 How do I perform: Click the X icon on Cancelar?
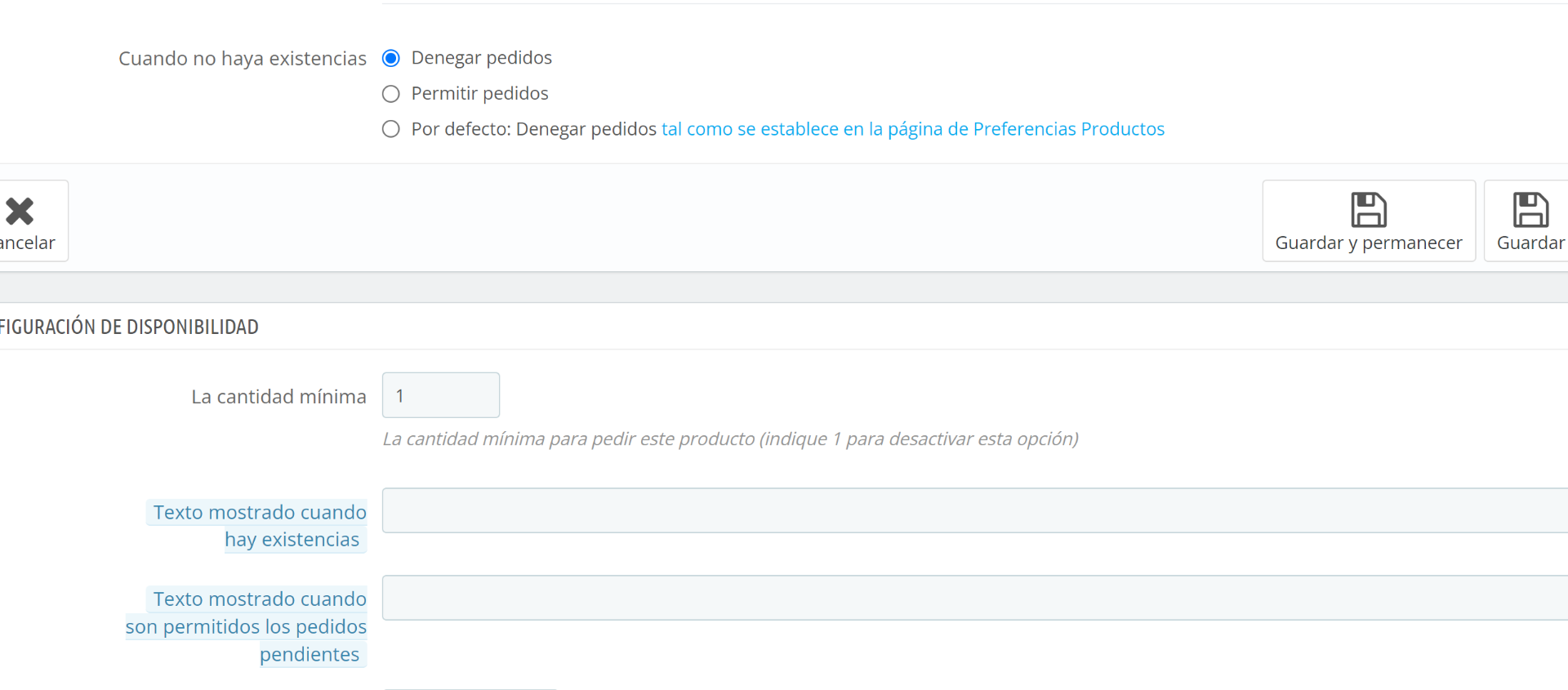pos(20,211)
